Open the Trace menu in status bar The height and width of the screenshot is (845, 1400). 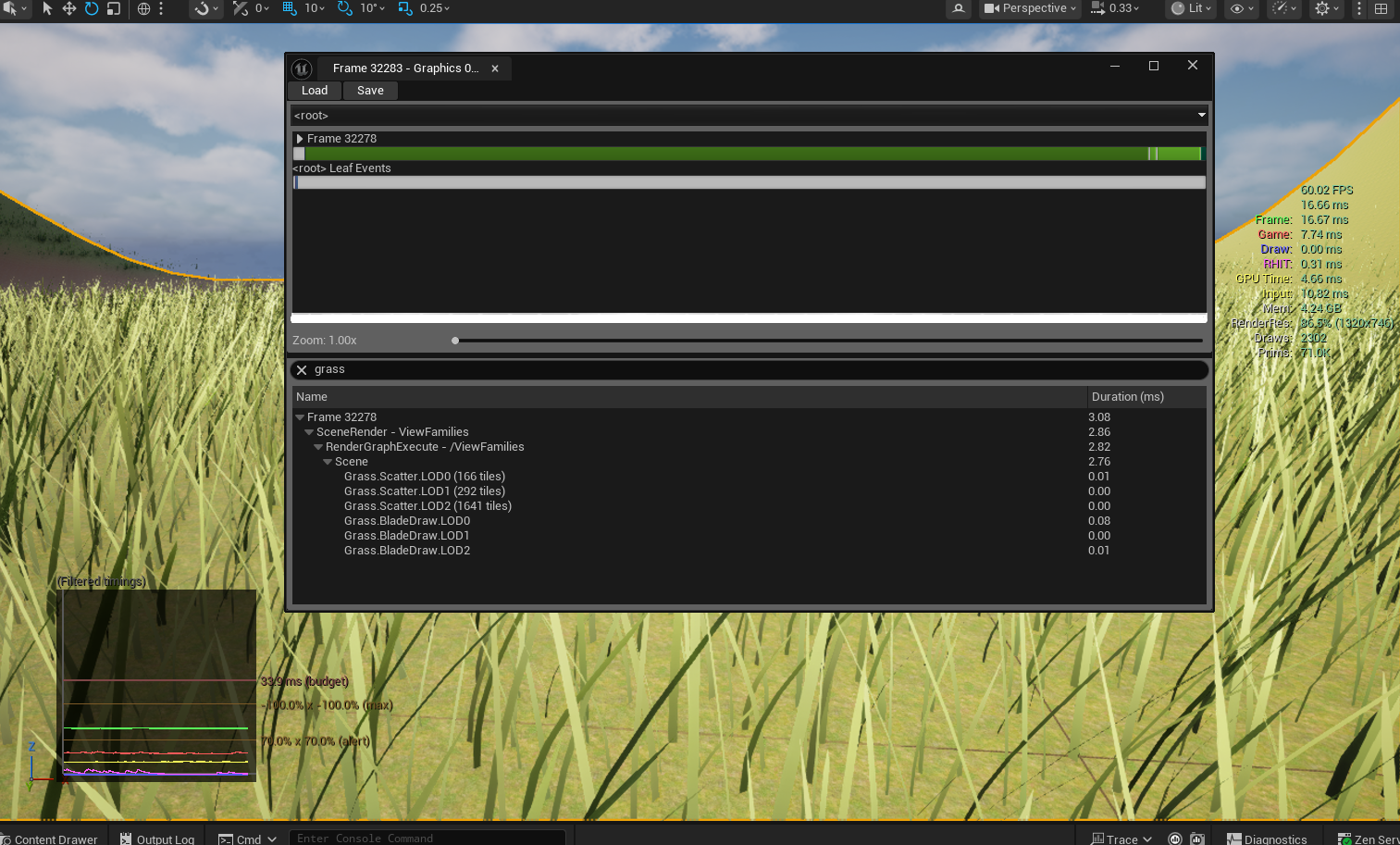coord(1121,839)
